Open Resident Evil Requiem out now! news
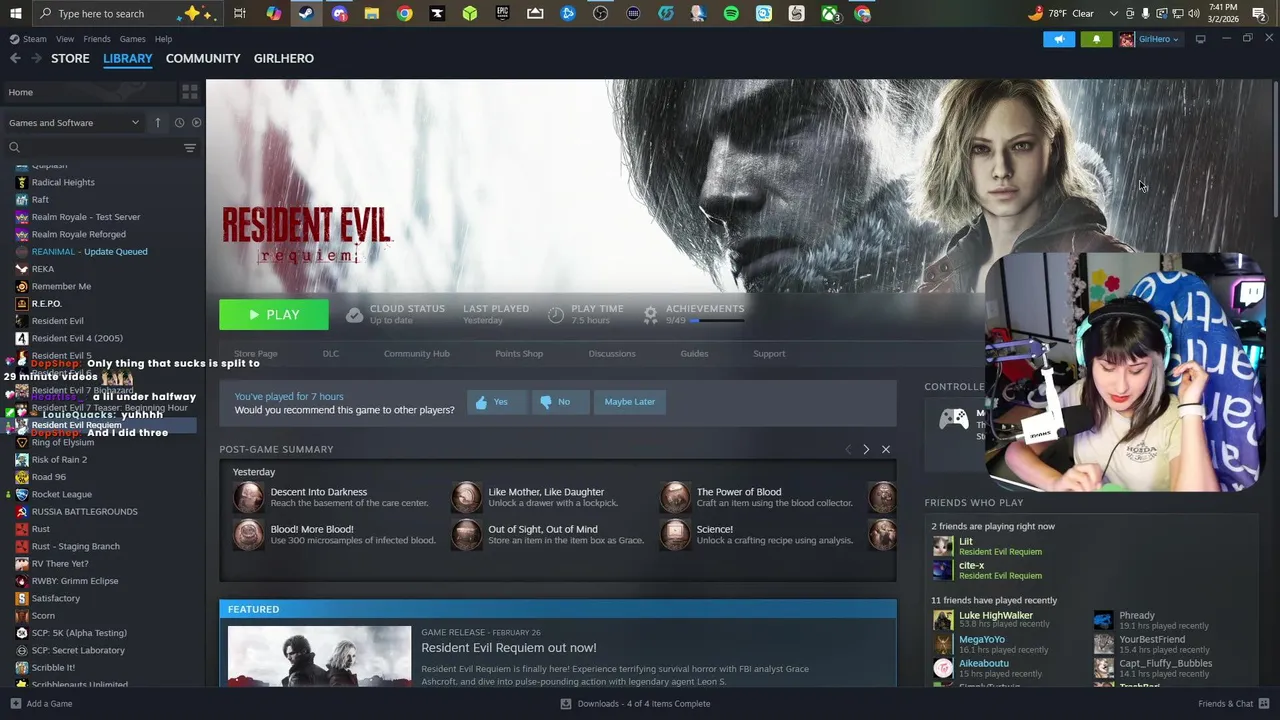 [x=509, y=648]
